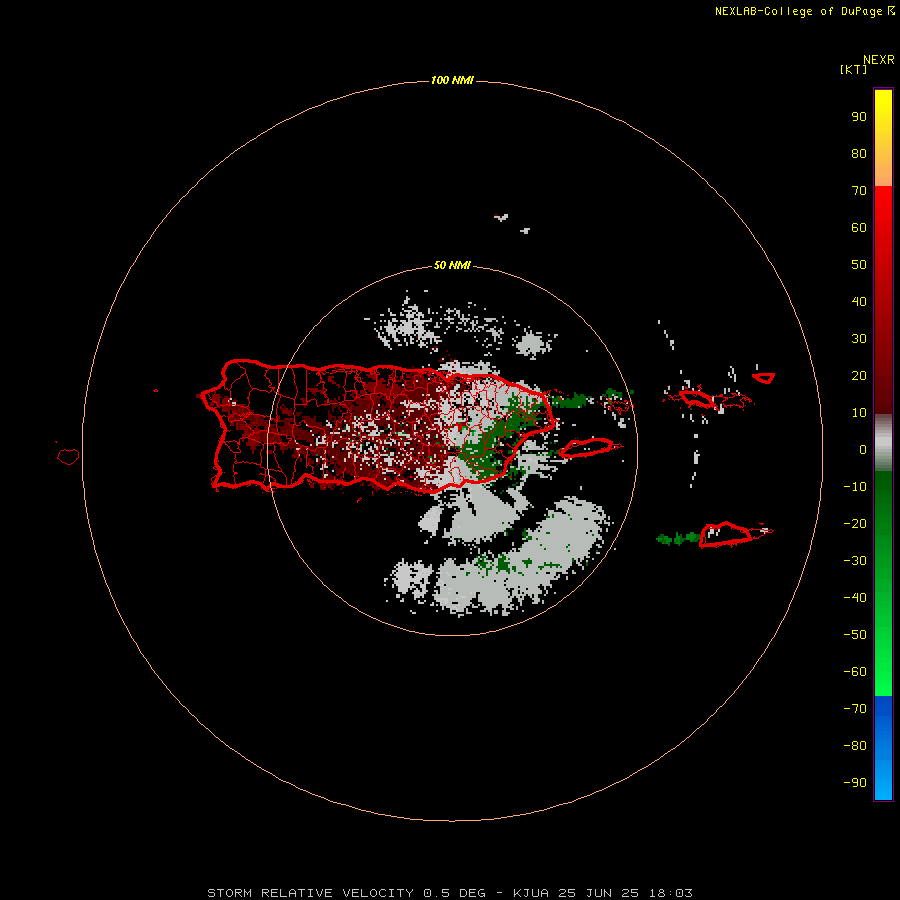Click the -80 value on velocity scale

(x=855, y=746)
